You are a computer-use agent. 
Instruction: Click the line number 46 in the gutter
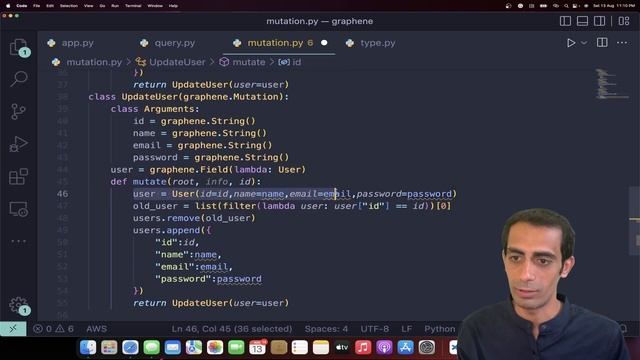point(62,194)
